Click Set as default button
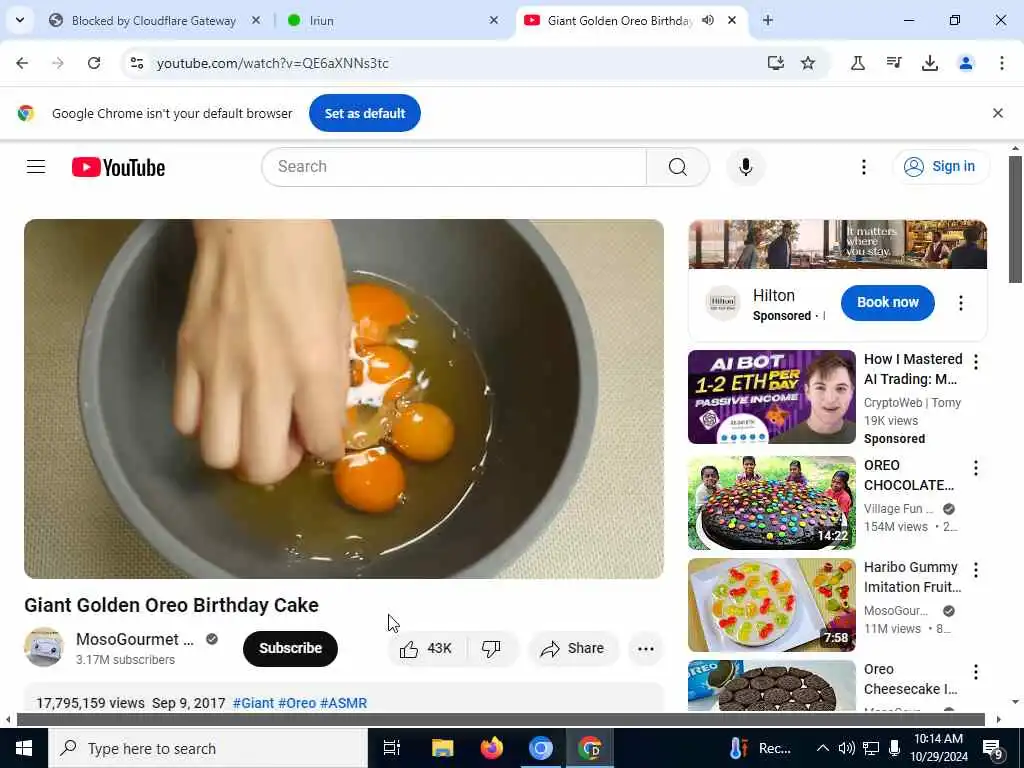 click(364, 113)
